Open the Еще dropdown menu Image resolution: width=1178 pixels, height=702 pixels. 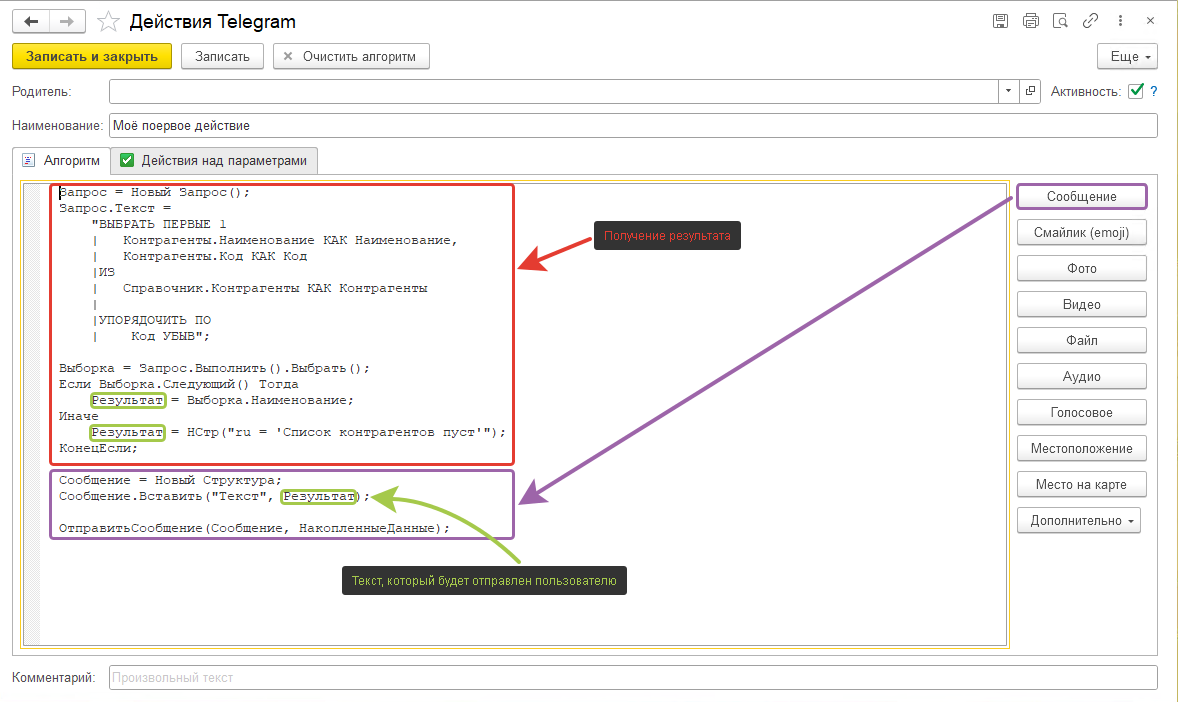click(x=1127, y=56)
